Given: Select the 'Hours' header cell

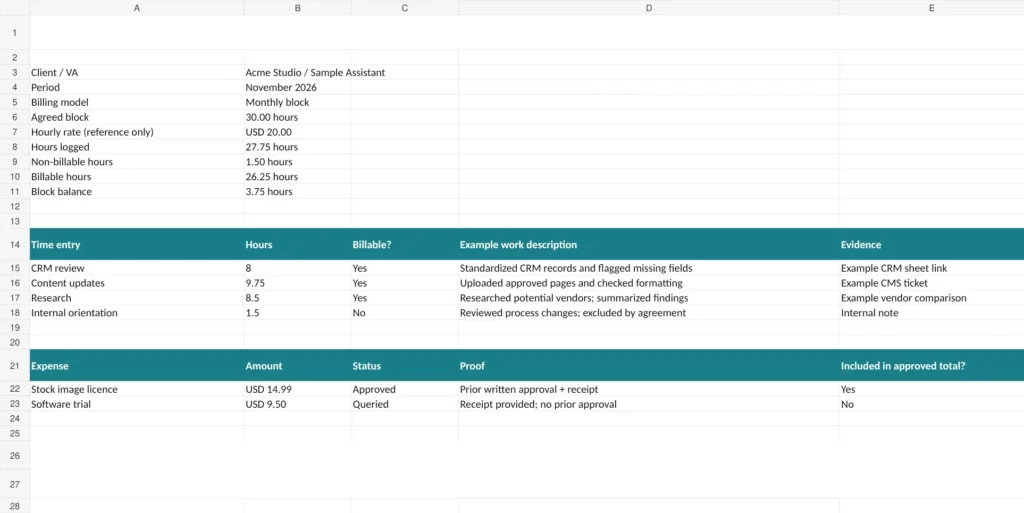Looking at the screenshot, I should coord(298,245).
